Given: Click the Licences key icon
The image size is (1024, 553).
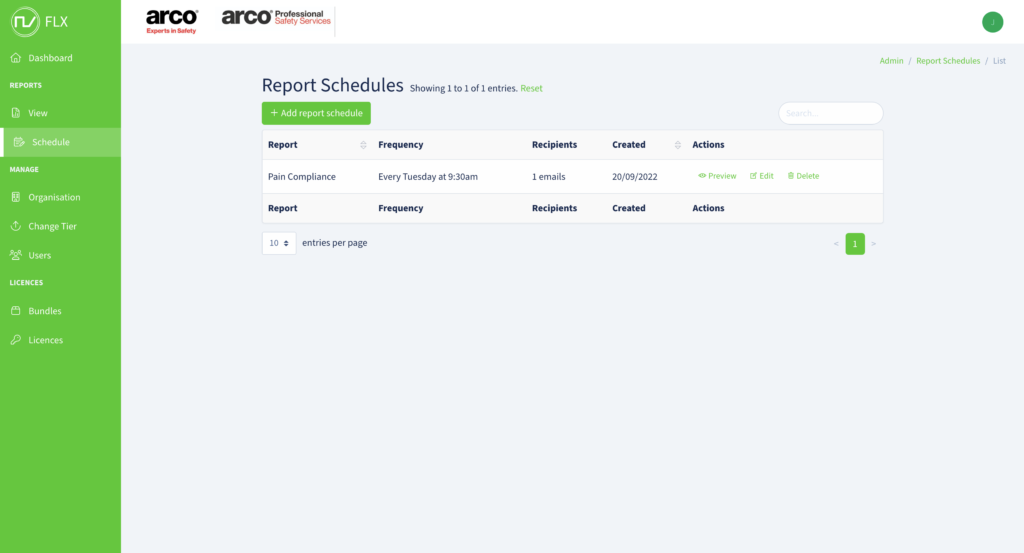Looking at the screenshot, I should tap(16, 340).
